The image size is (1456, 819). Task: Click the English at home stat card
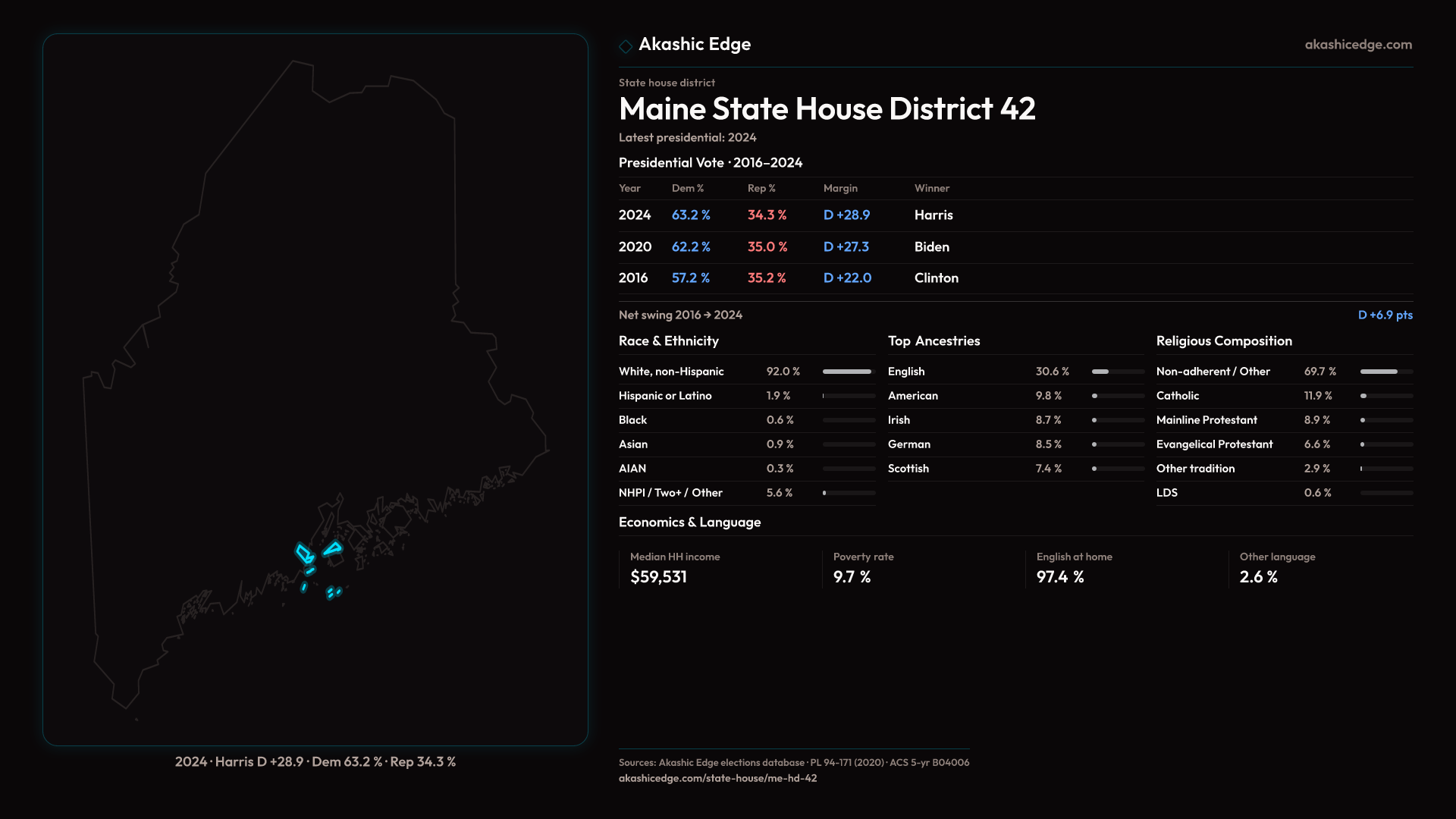tap(1074, 569)
